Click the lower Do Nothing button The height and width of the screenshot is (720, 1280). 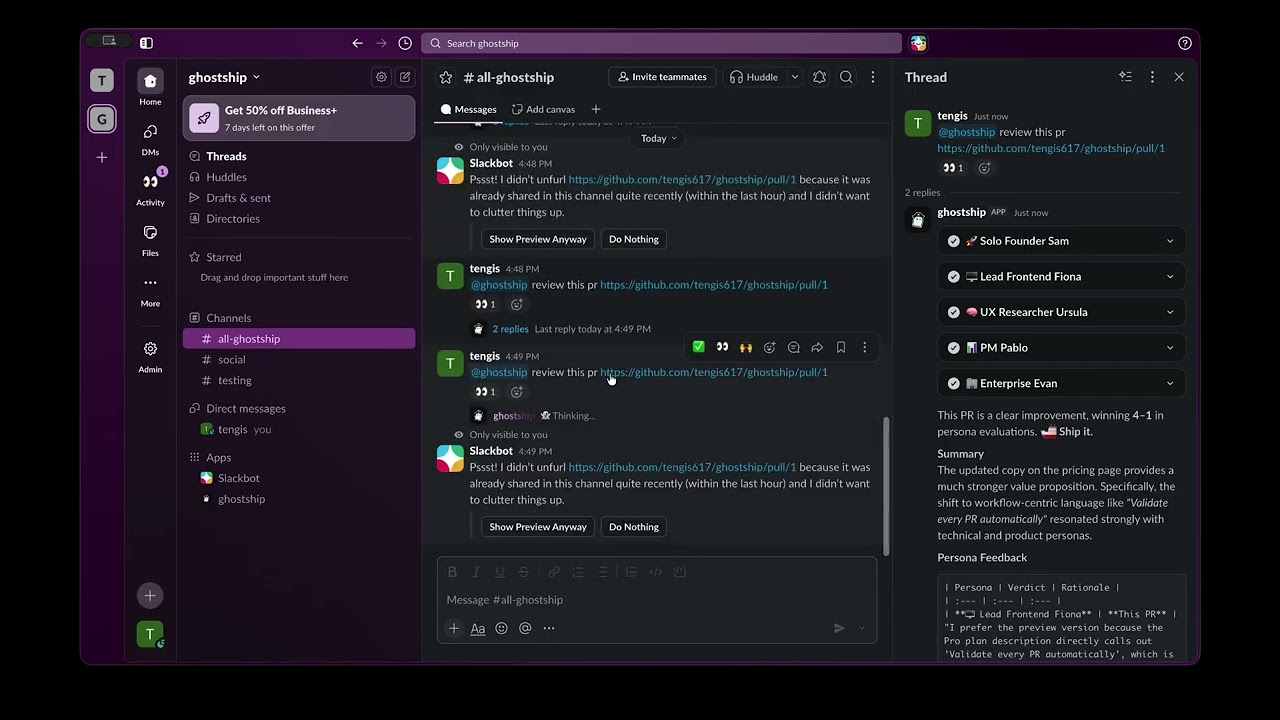[634, 527]
